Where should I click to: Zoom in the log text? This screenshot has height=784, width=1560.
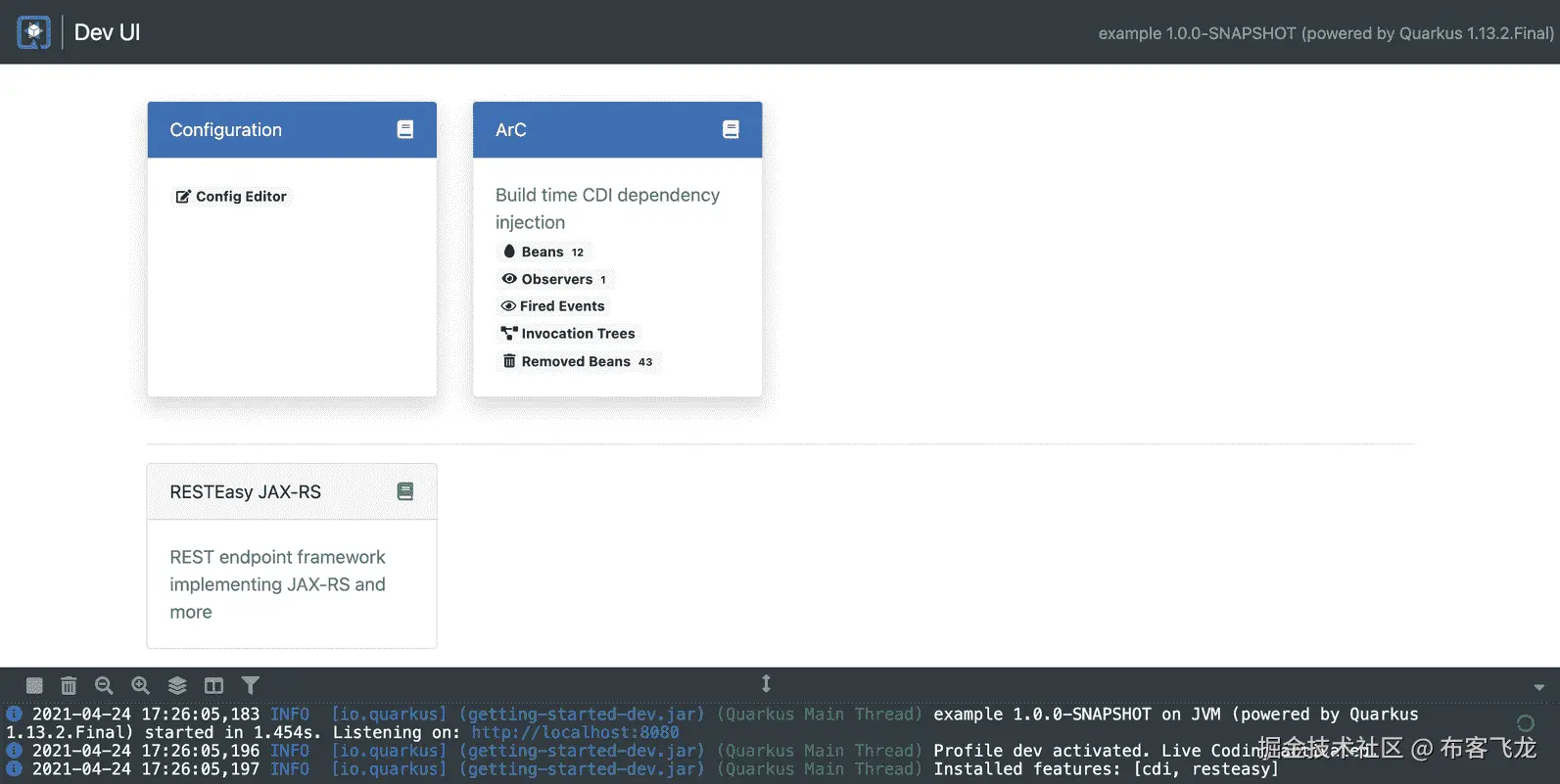point(140,685)
